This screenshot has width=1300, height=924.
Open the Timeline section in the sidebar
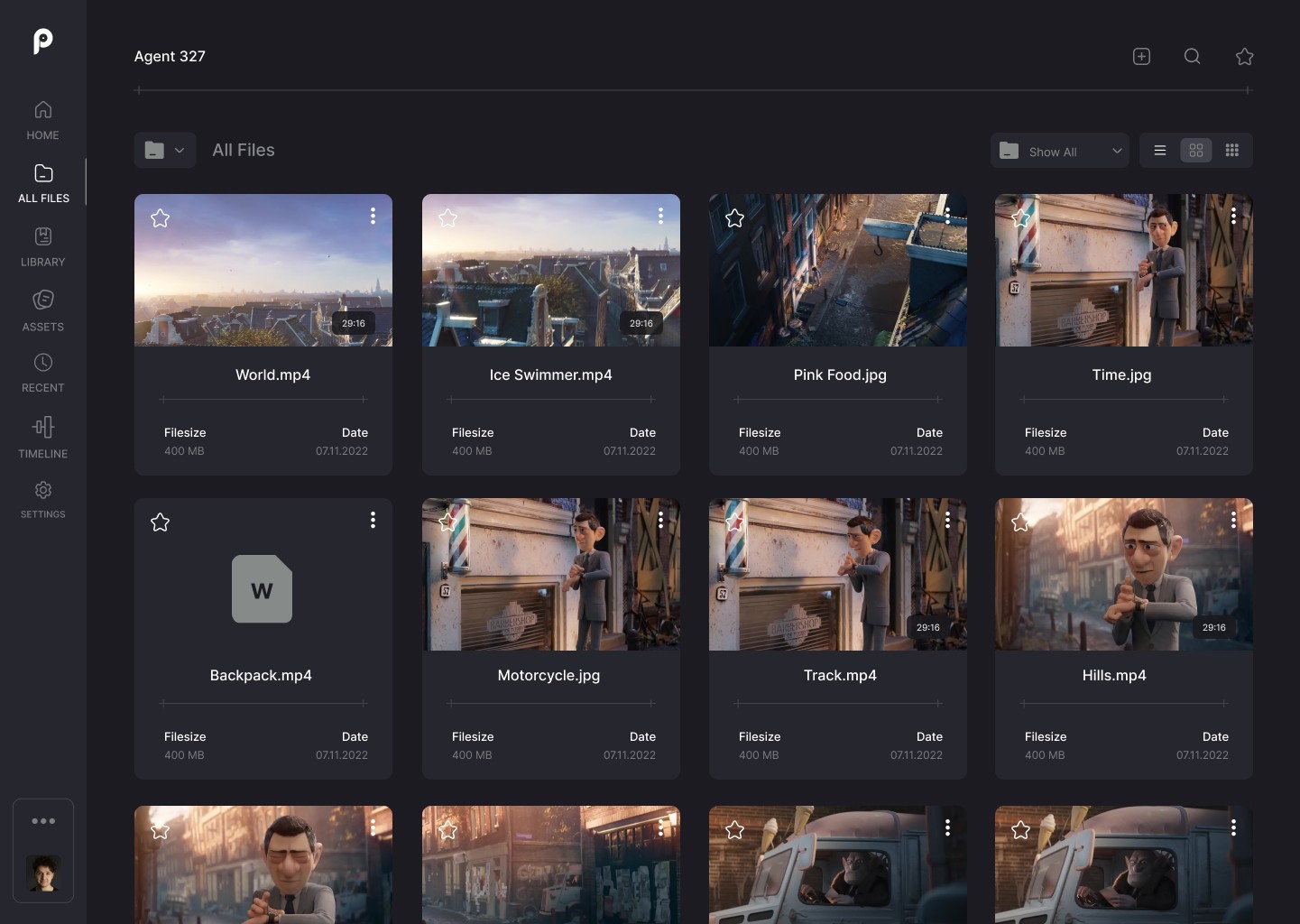point(43,437)
